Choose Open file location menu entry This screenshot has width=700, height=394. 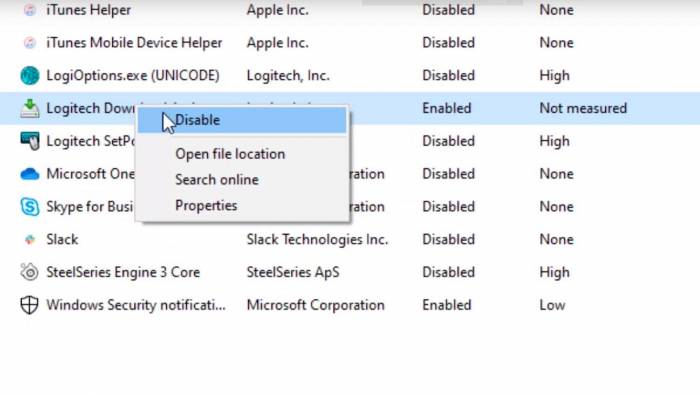pyautogui.click(x=230, y=154)
